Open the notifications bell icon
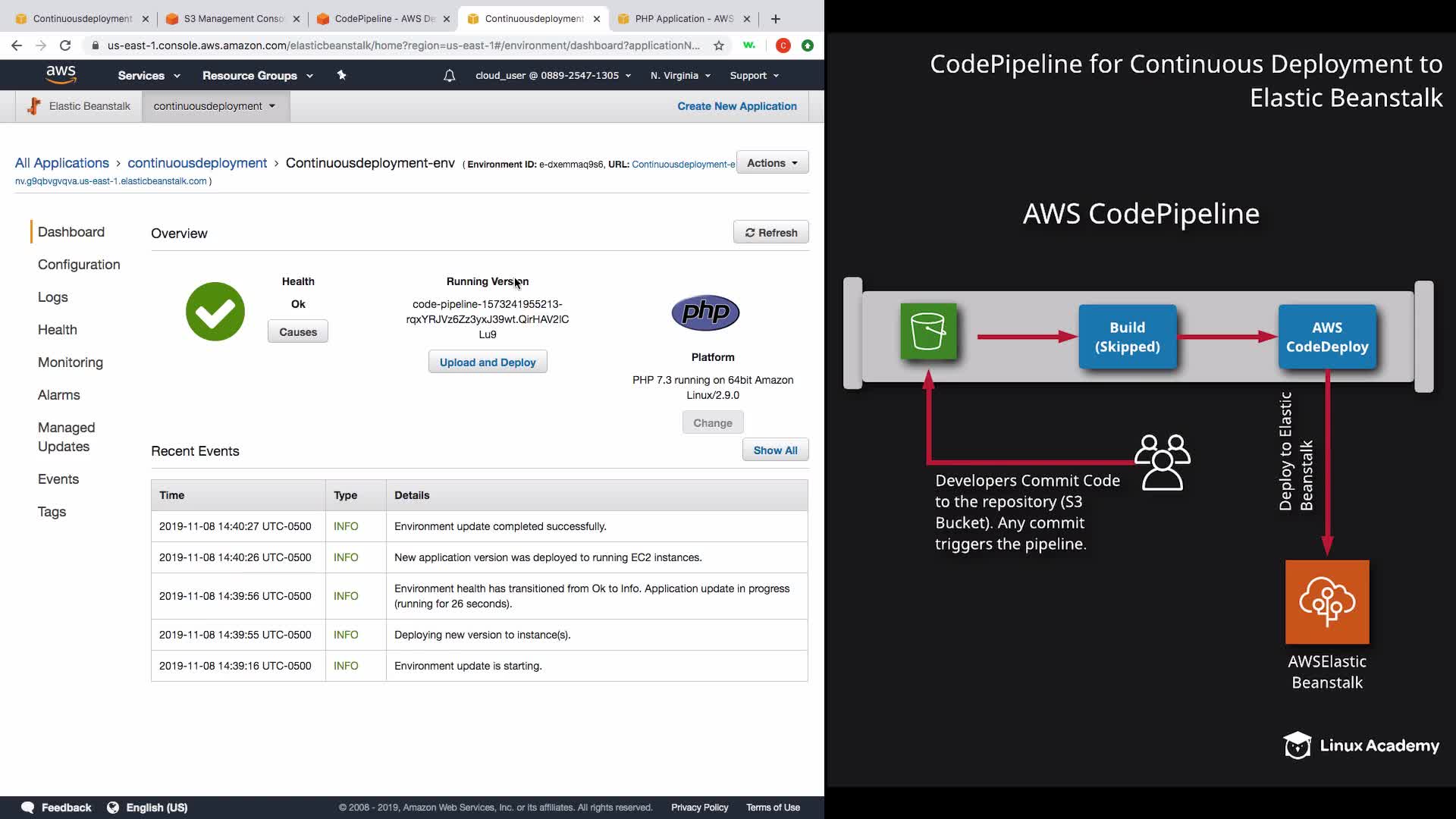Screen dimensions: 1456x819 (449, 75)
